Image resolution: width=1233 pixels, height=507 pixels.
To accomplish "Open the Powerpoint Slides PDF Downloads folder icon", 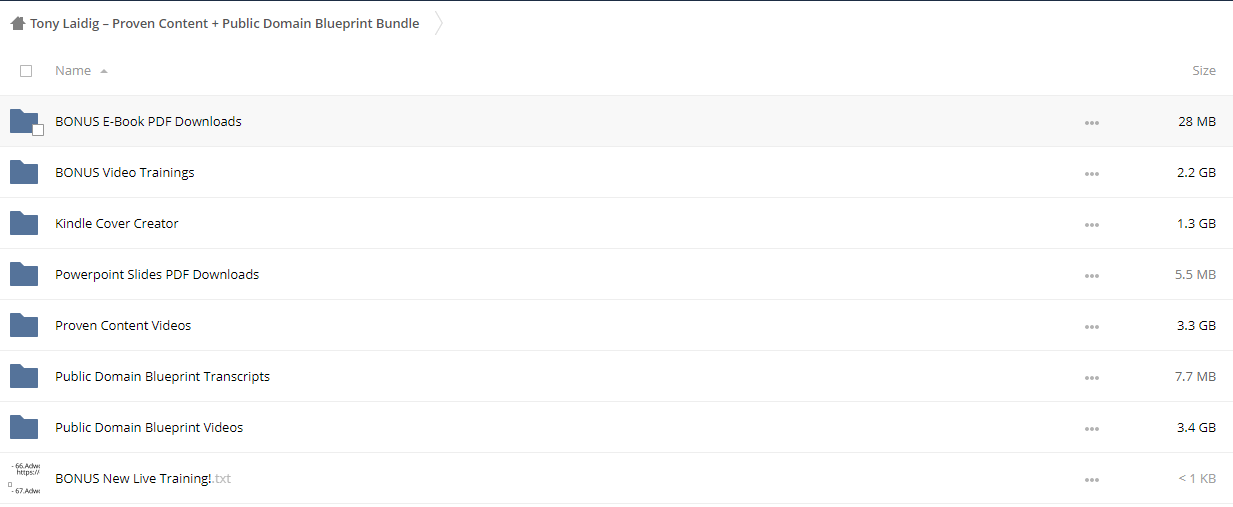I will (24, 274).
